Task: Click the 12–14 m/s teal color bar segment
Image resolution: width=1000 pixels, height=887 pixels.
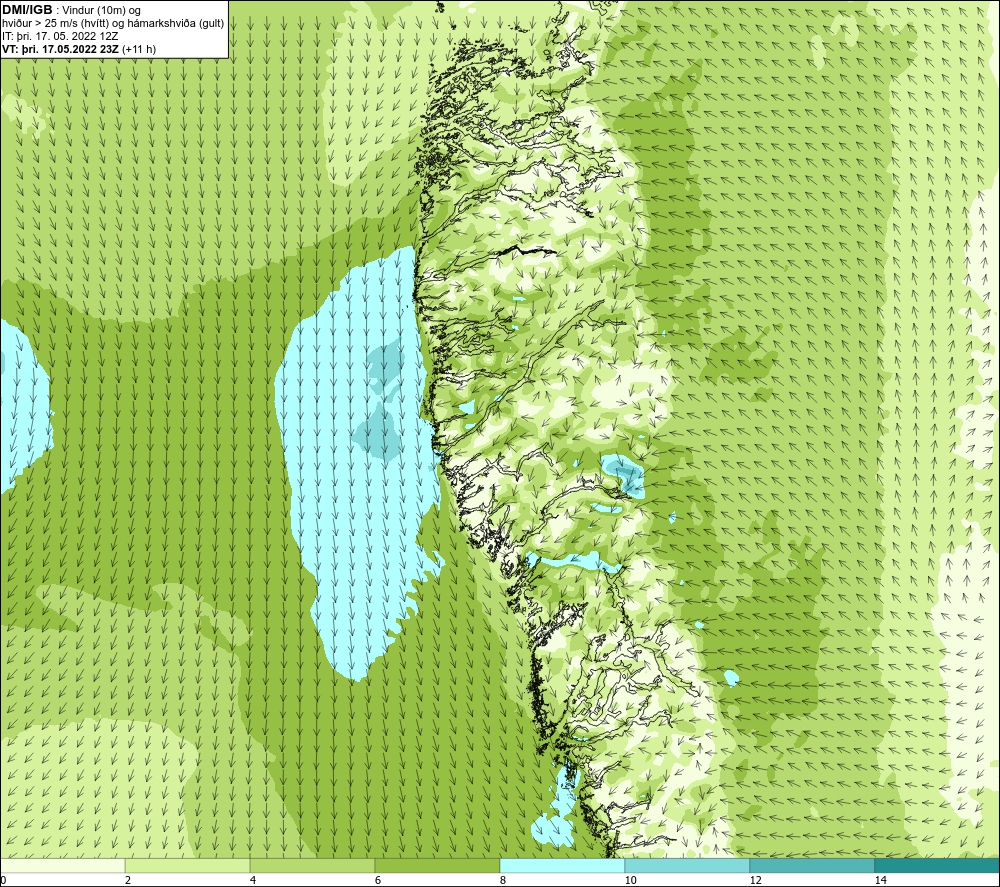Action: [812, 865]
